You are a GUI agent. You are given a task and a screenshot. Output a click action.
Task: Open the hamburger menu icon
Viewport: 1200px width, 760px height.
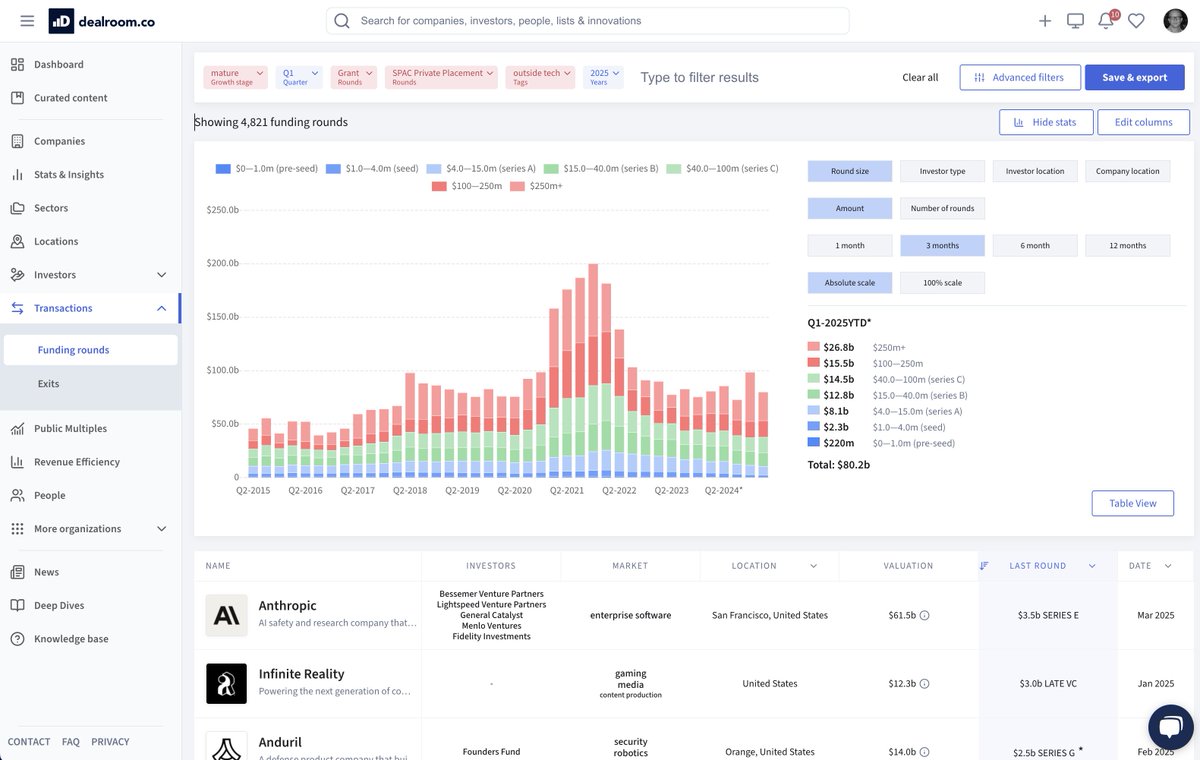pyautogui.click(x=27, y=21)
